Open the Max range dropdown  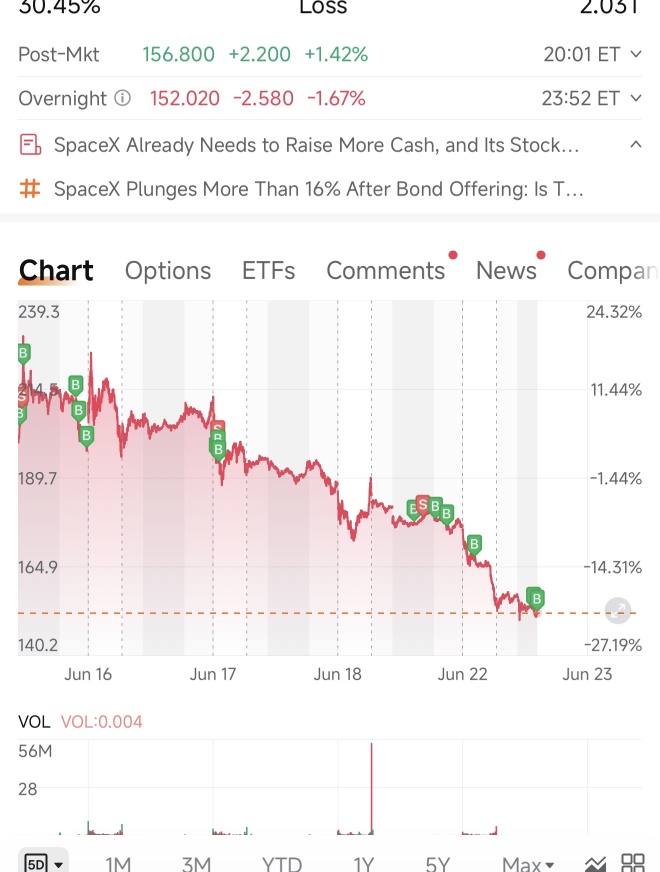coord(528,864)
